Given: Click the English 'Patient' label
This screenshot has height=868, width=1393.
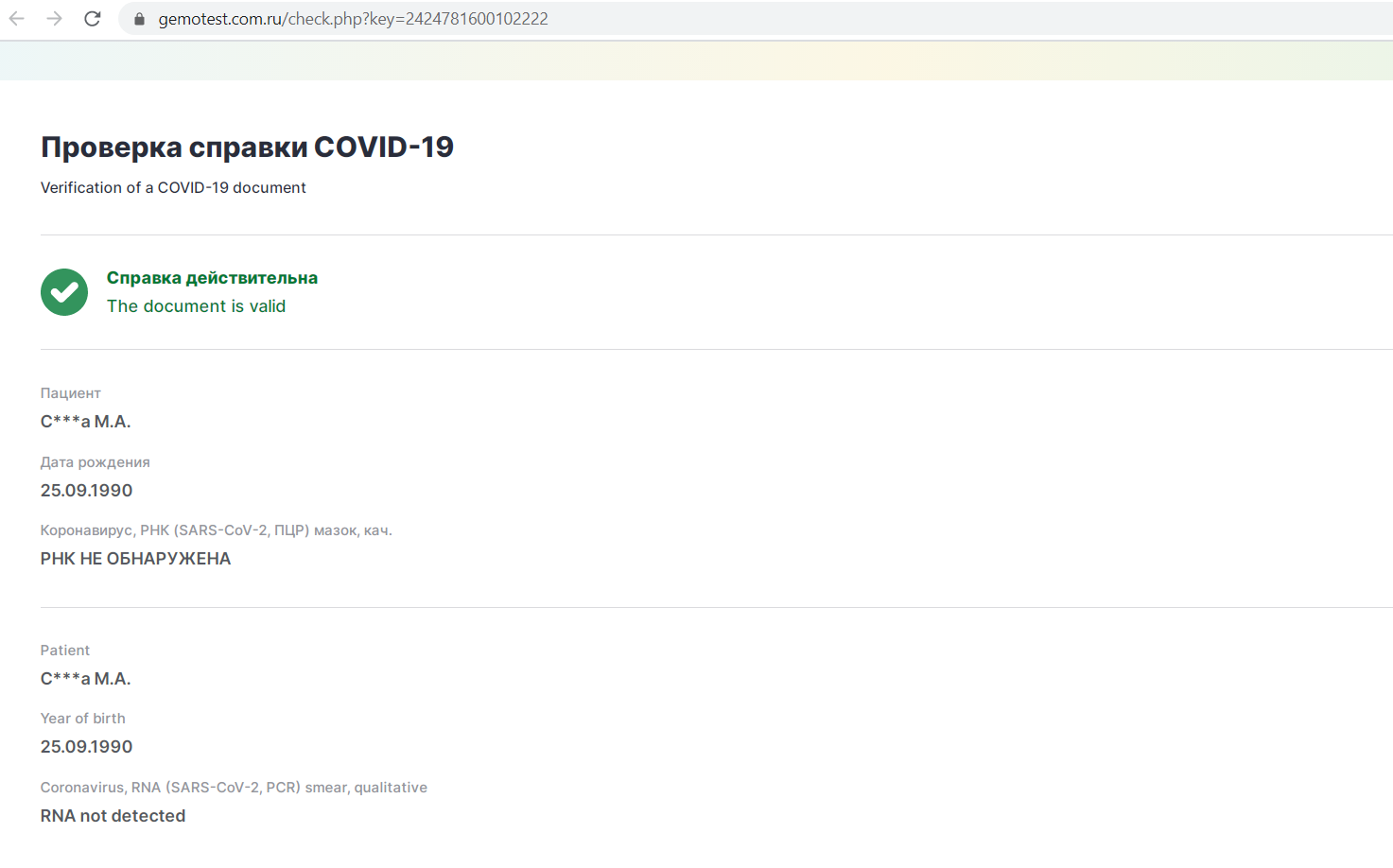Looking at the screenshot, I should point(65,651).
